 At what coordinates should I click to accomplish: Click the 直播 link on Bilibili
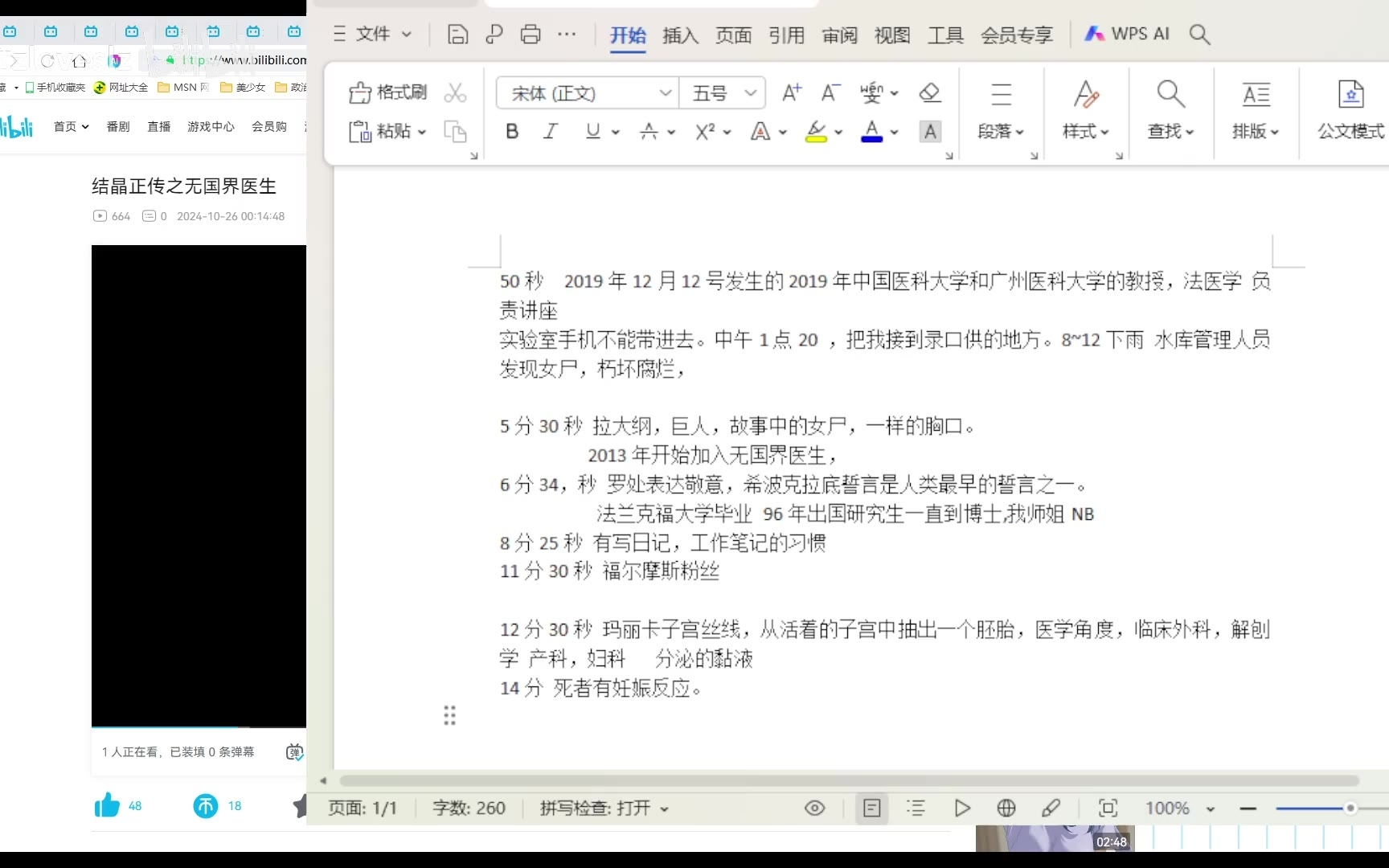point(159,127)
